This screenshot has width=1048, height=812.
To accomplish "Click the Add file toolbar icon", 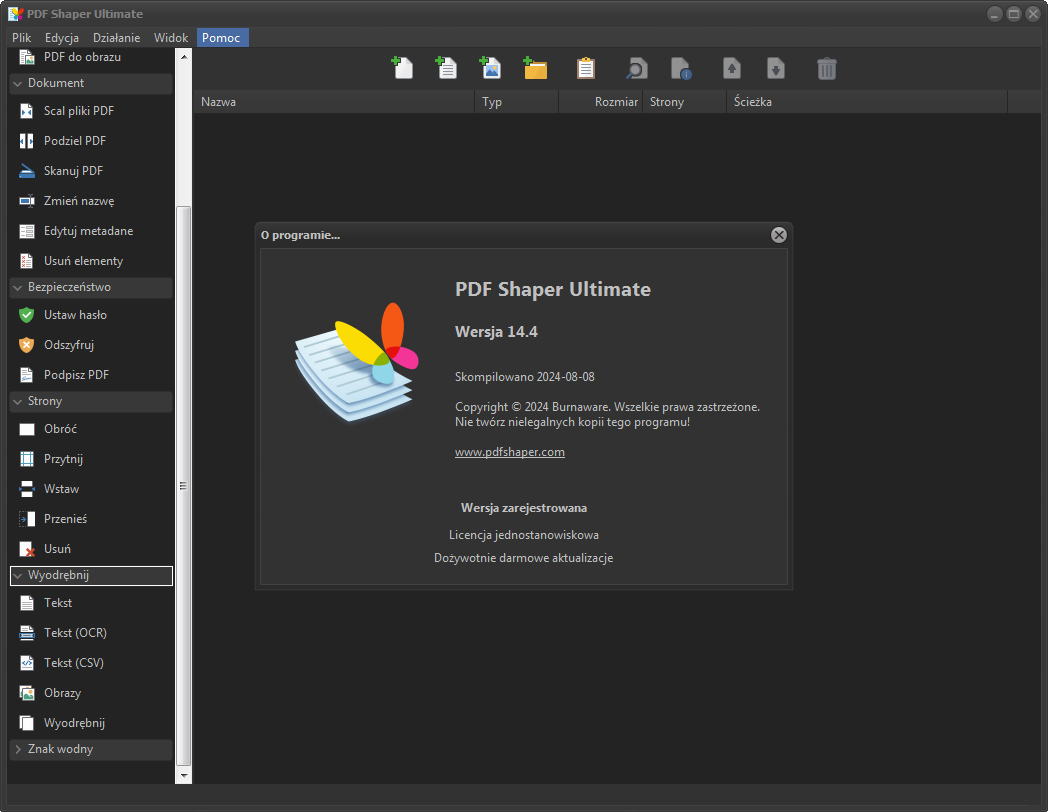I will [x=402, y=68].
